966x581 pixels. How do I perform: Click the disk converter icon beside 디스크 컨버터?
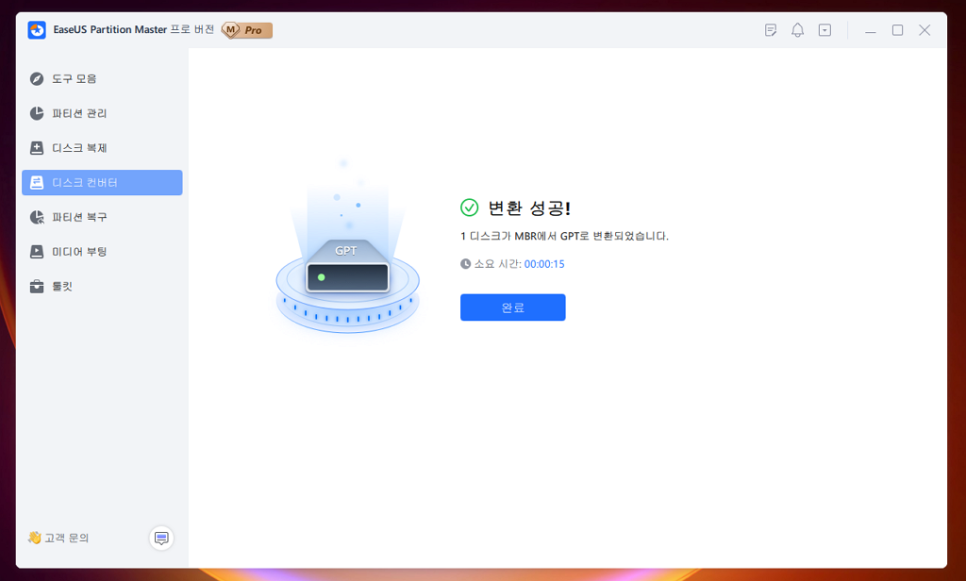37,182
